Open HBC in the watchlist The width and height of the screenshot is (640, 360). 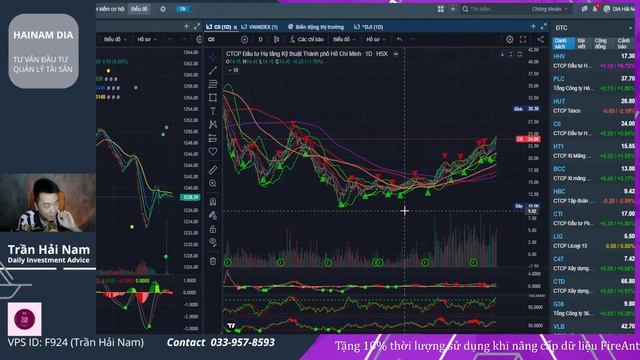tap(594, 196)
